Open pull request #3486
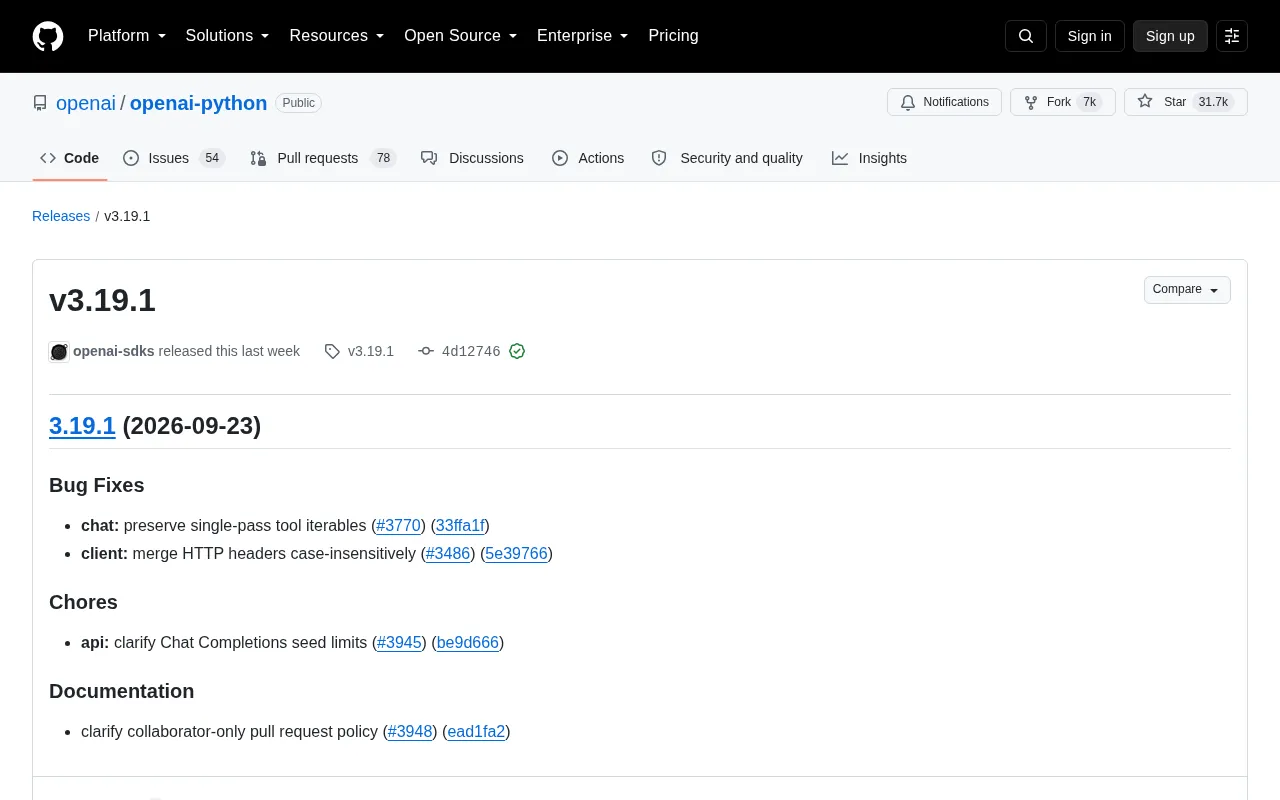Image resolution: width=1280 pixels, height=800 pixels. coord(448,553)
